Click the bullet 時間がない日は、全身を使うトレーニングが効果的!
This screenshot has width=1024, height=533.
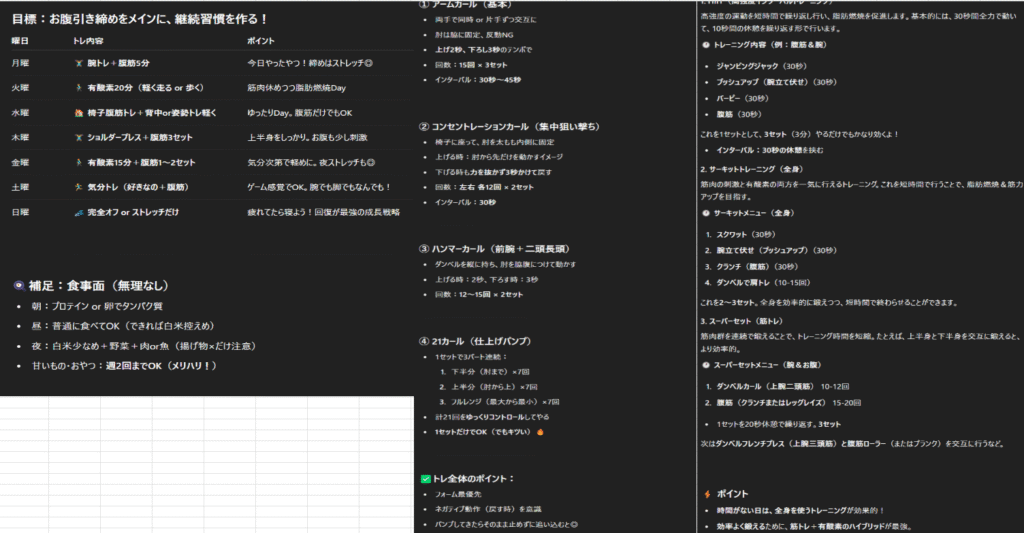click(x=800, y=511)
